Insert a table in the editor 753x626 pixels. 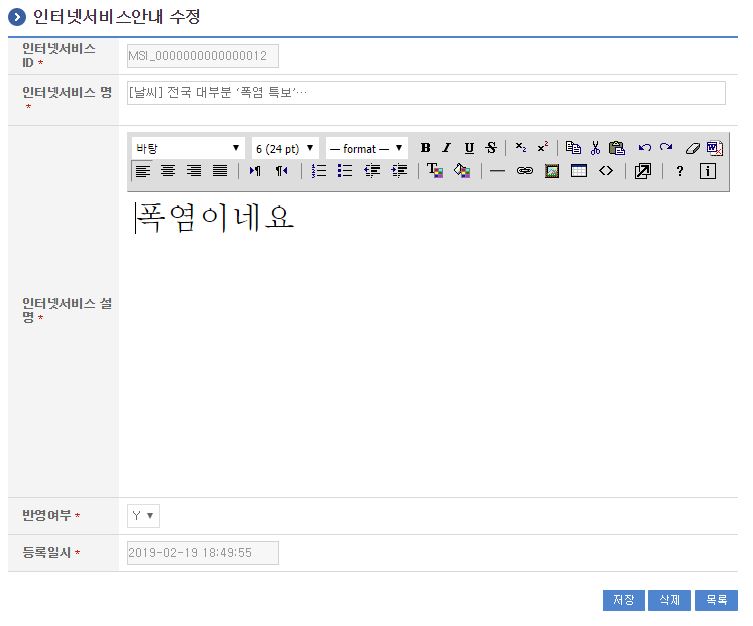coord(578,171)
